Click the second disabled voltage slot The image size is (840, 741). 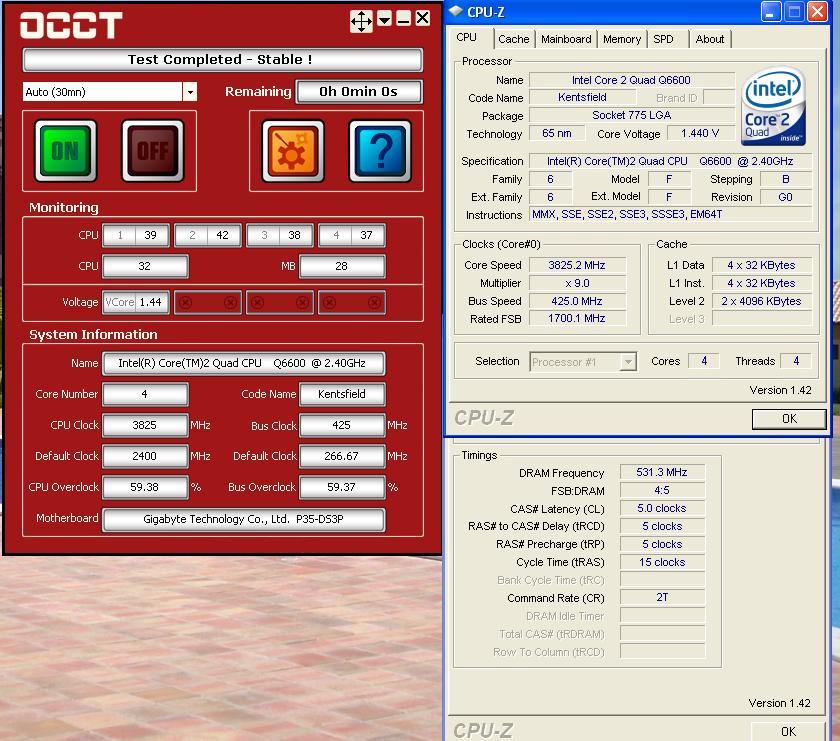[x=208, y=303]
